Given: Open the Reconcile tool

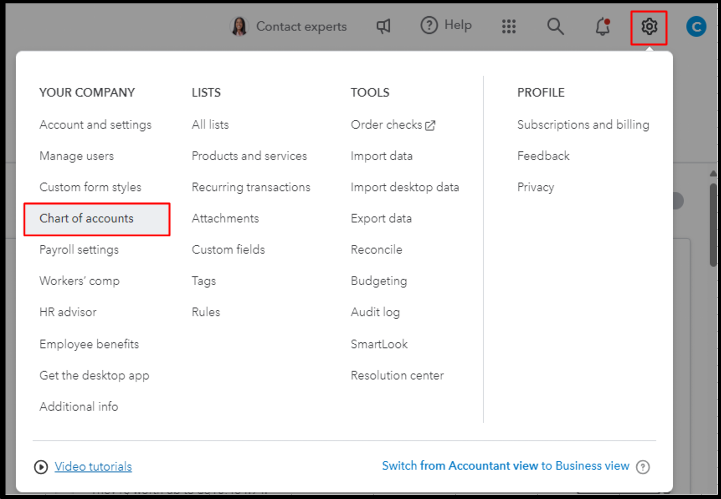Looking at the screenshot, I should [376, 250].
